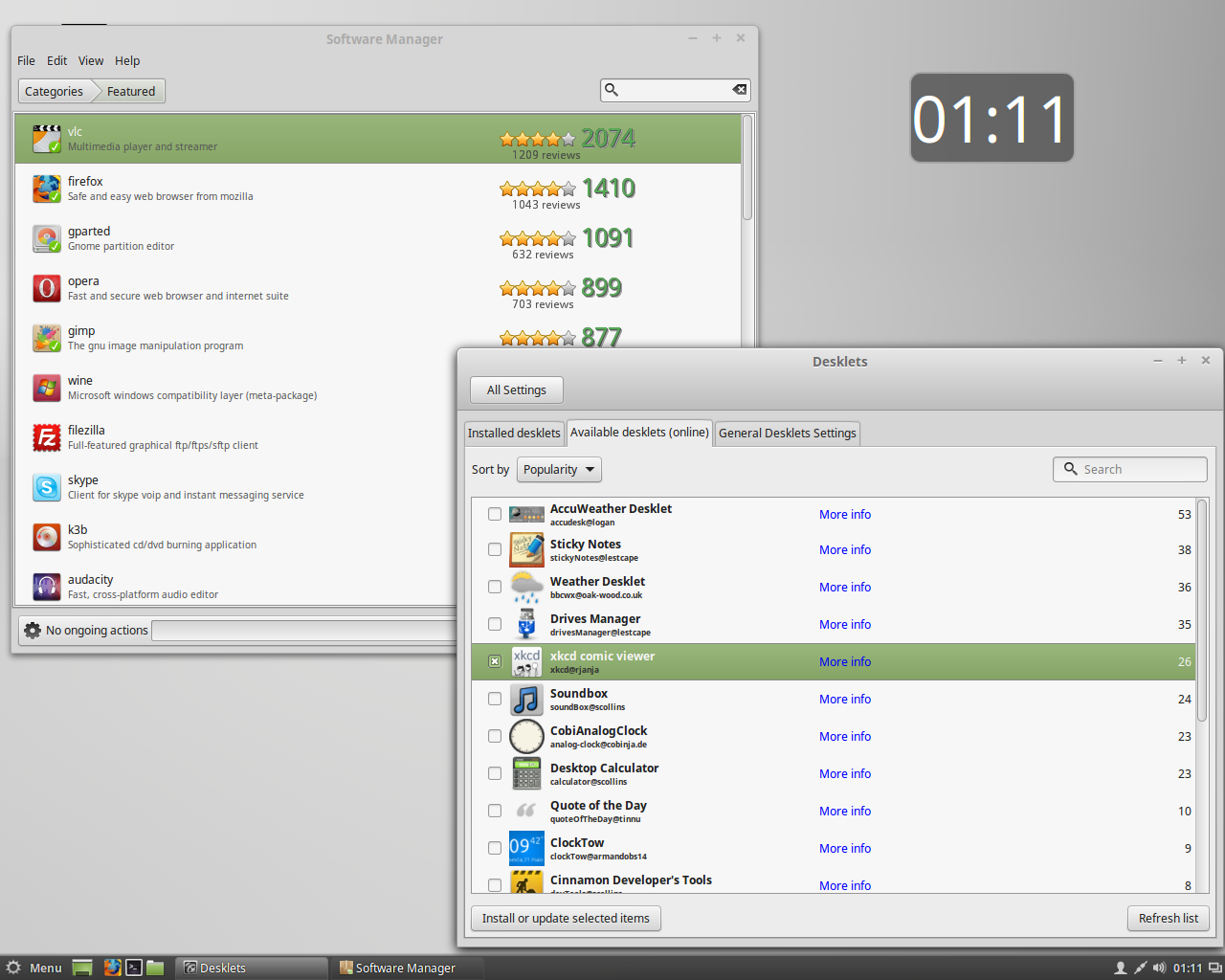
Task: Check the Sticky Notes checkbox
Action: [x=495, y=549]
